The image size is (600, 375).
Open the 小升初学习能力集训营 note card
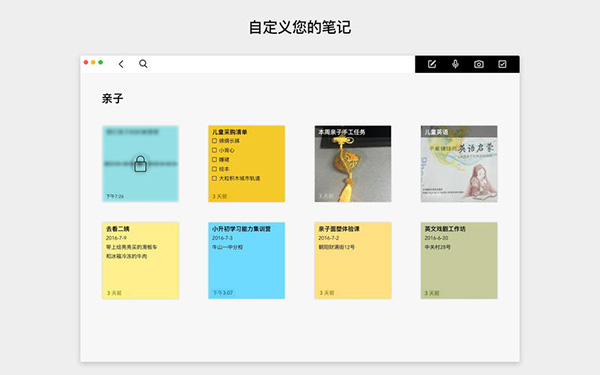click(x=246, y=261)
